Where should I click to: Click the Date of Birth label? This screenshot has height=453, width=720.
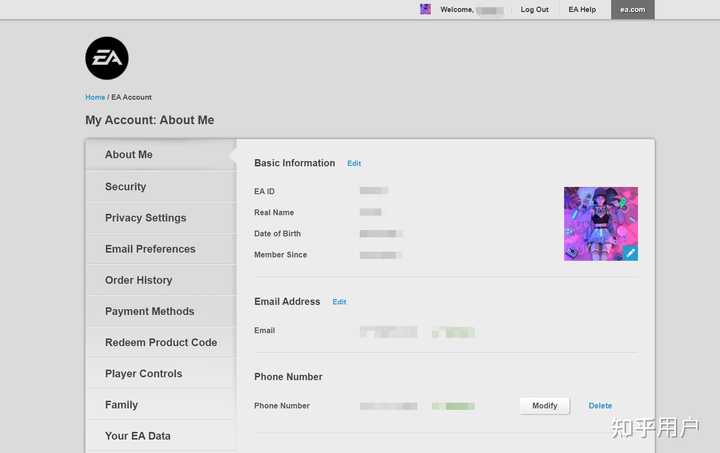click(x=277, y=234)
